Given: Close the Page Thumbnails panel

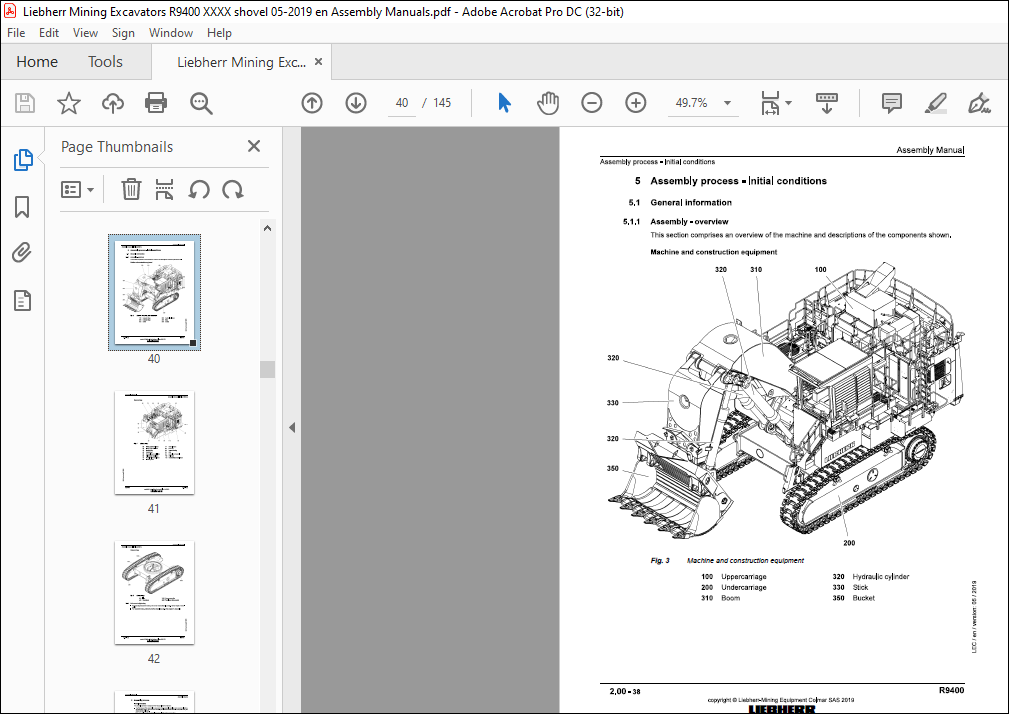Looking at the screenshot, I should click(x=254, y=146).
